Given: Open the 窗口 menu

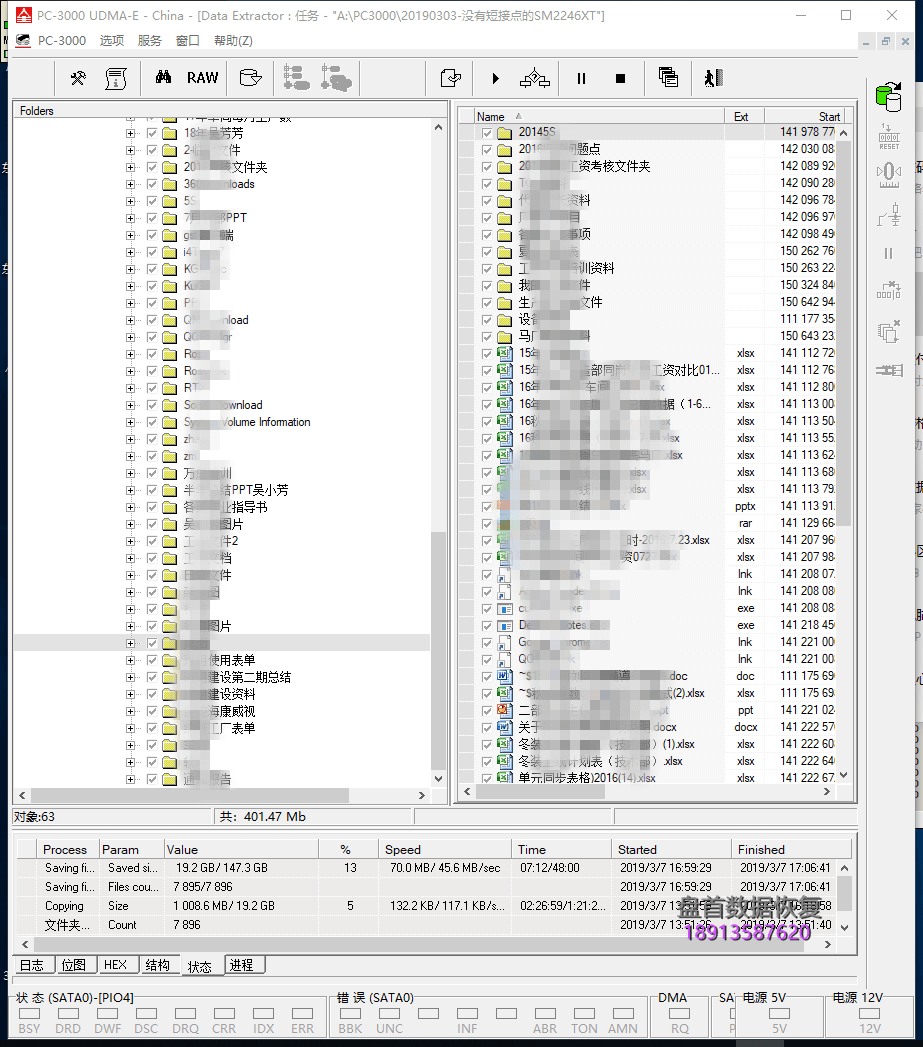Looking at the screenshot, I should tap(188, 41).
